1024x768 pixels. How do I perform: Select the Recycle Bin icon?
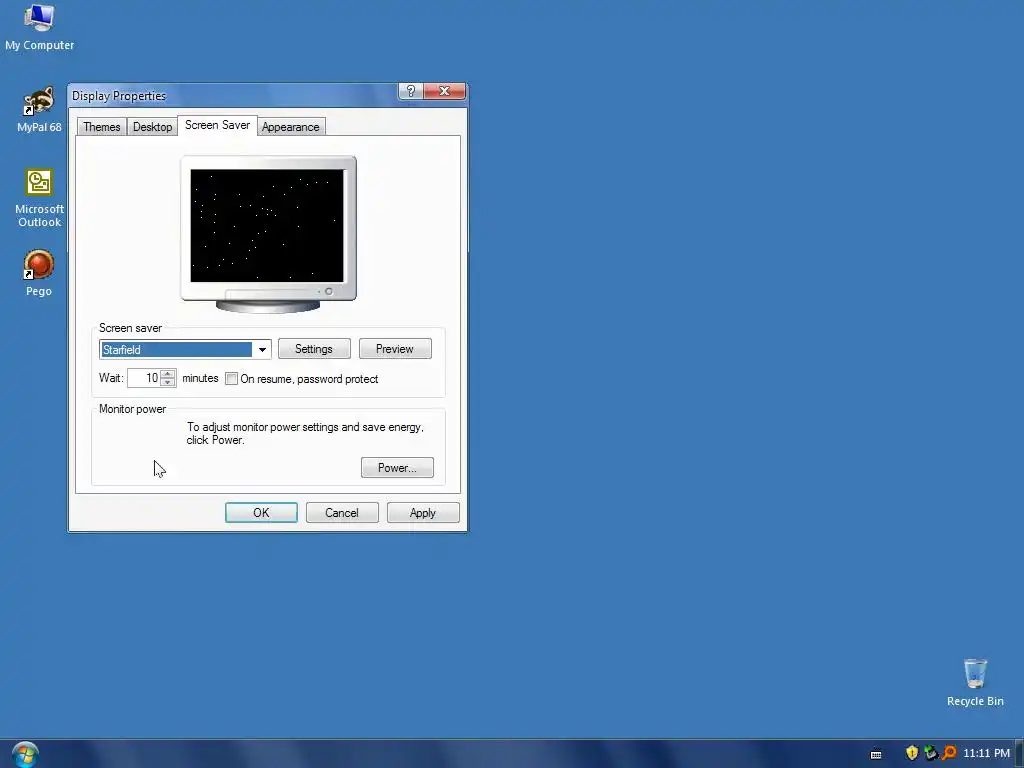(974, 682)
